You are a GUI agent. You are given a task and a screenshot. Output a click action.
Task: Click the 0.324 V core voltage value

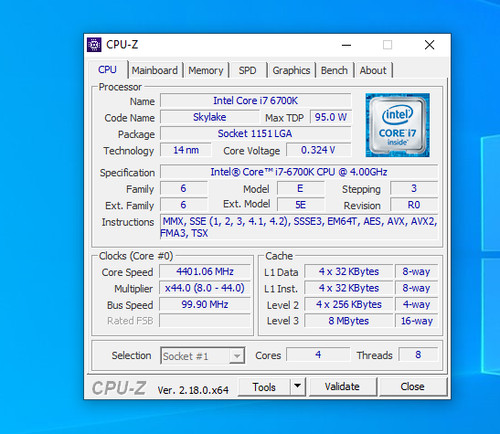319,150
